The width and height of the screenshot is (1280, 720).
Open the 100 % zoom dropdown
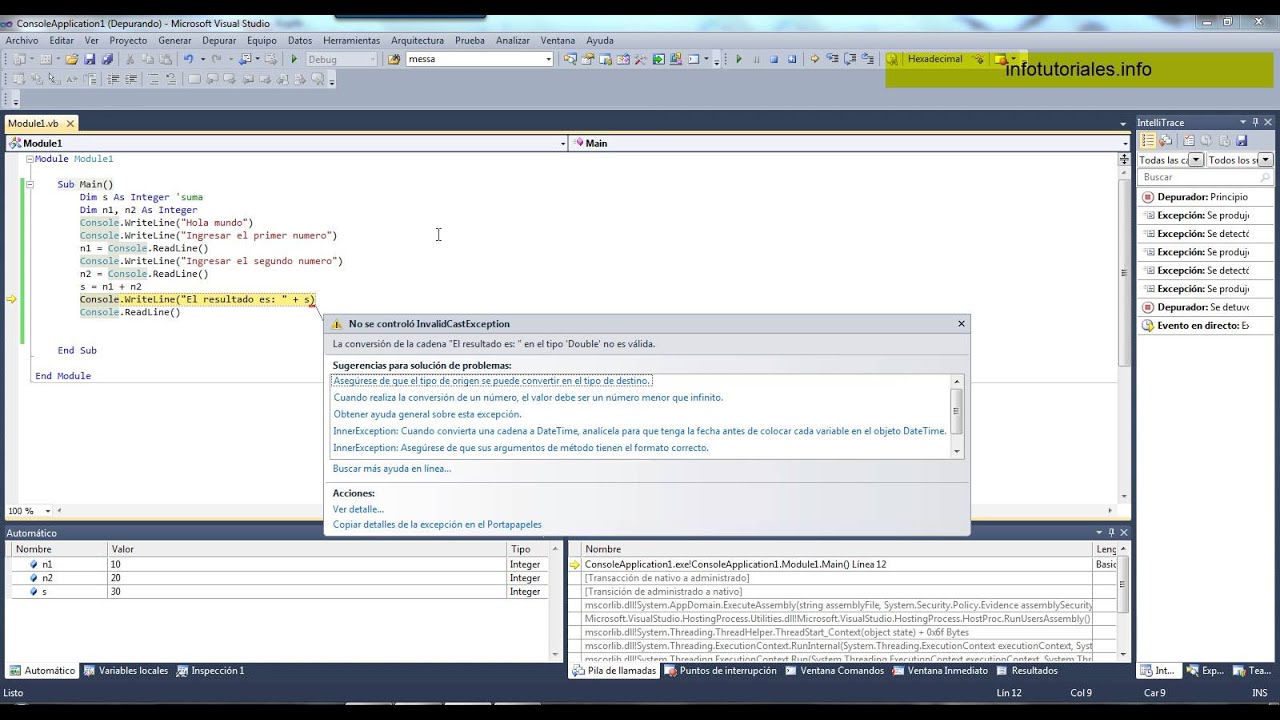click(x=47, y=511)
